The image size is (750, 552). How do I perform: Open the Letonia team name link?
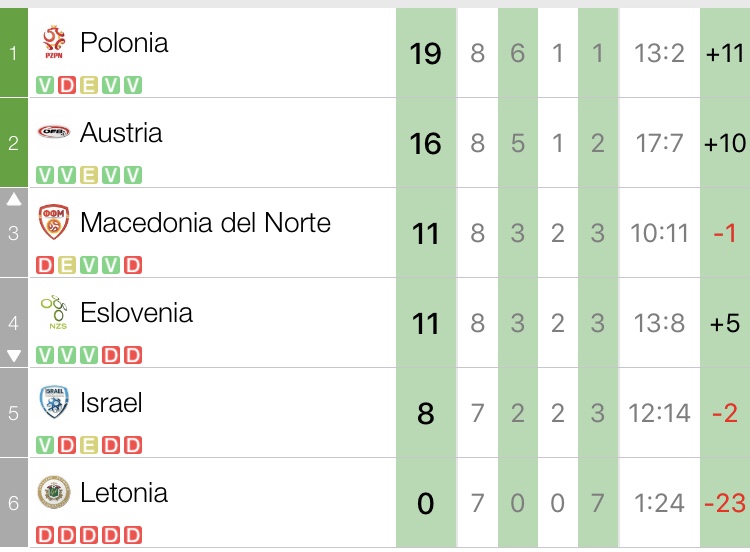coord(124,492)
